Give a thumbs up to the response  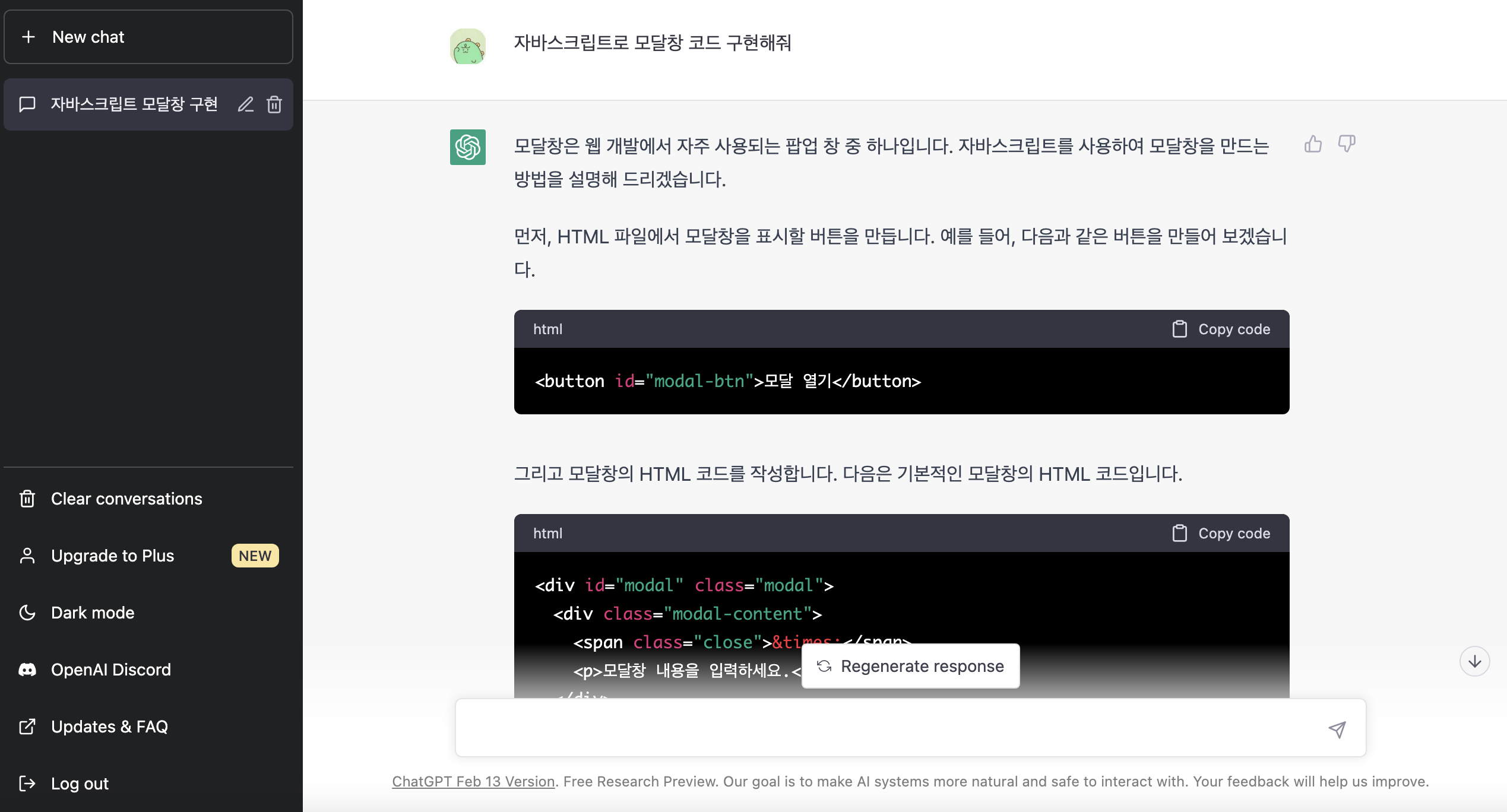point(1313,144)
